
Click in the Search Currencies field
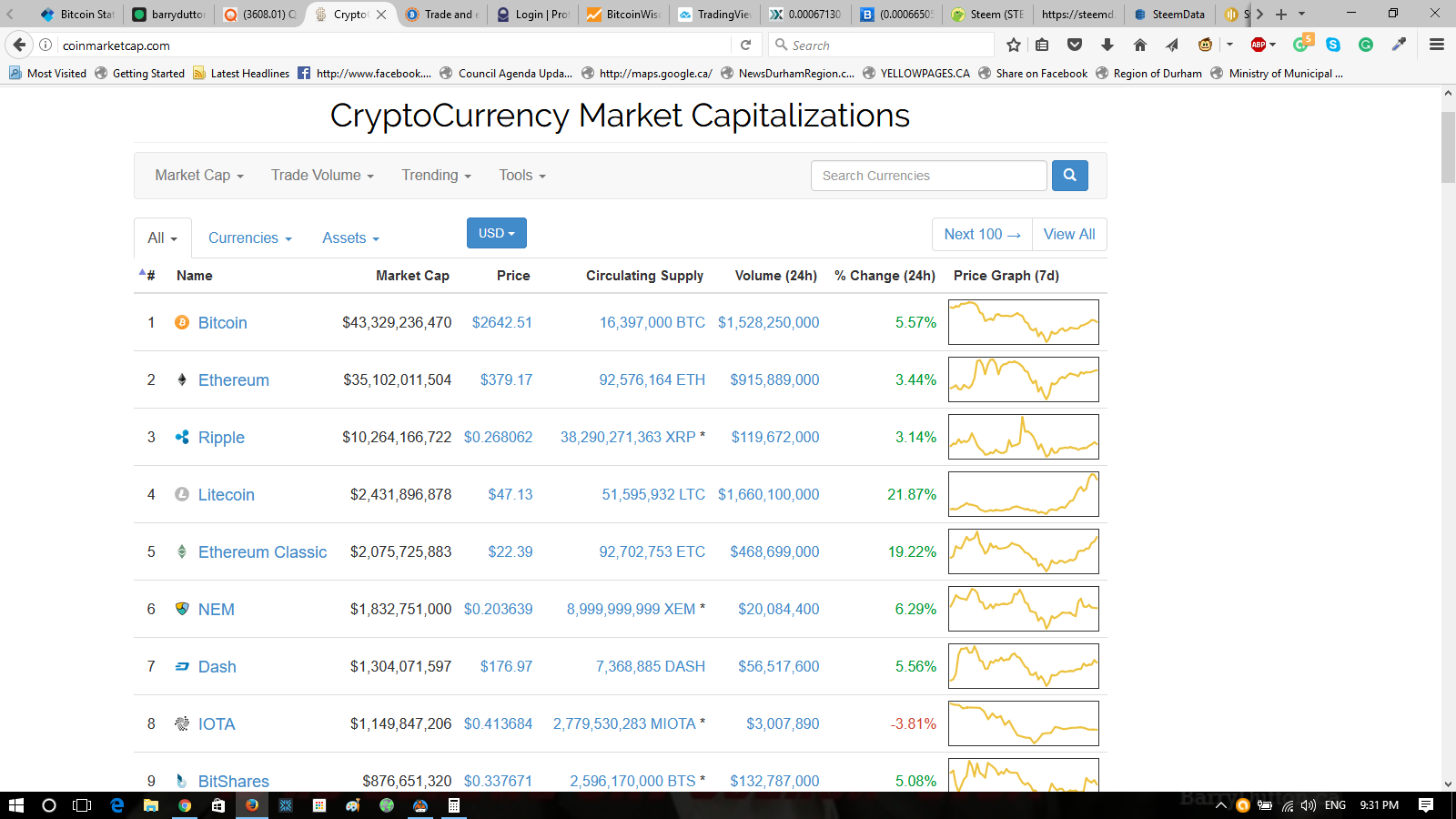(929, 176)
